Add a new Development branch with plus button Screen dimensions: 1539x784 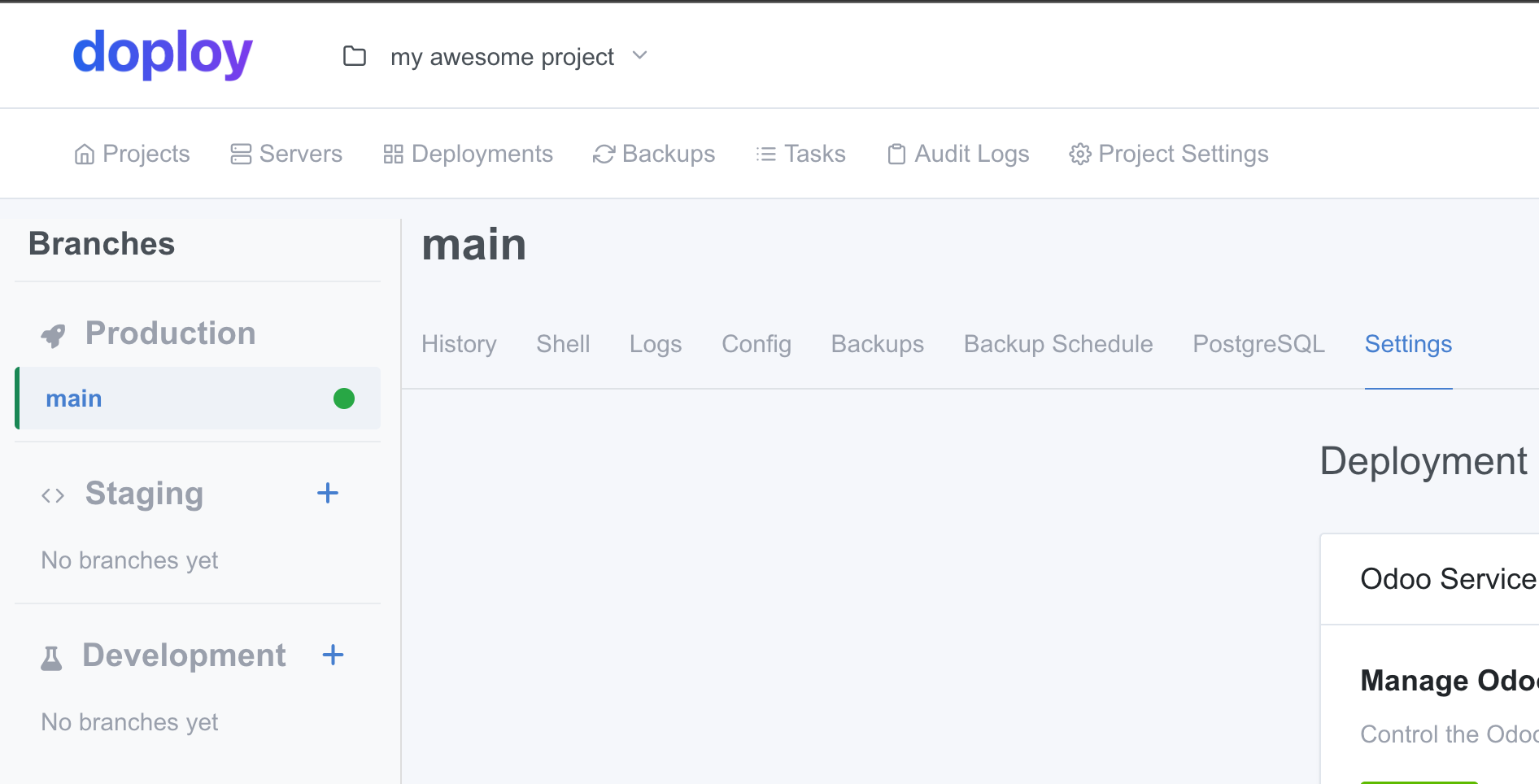[x=333, y=655]
